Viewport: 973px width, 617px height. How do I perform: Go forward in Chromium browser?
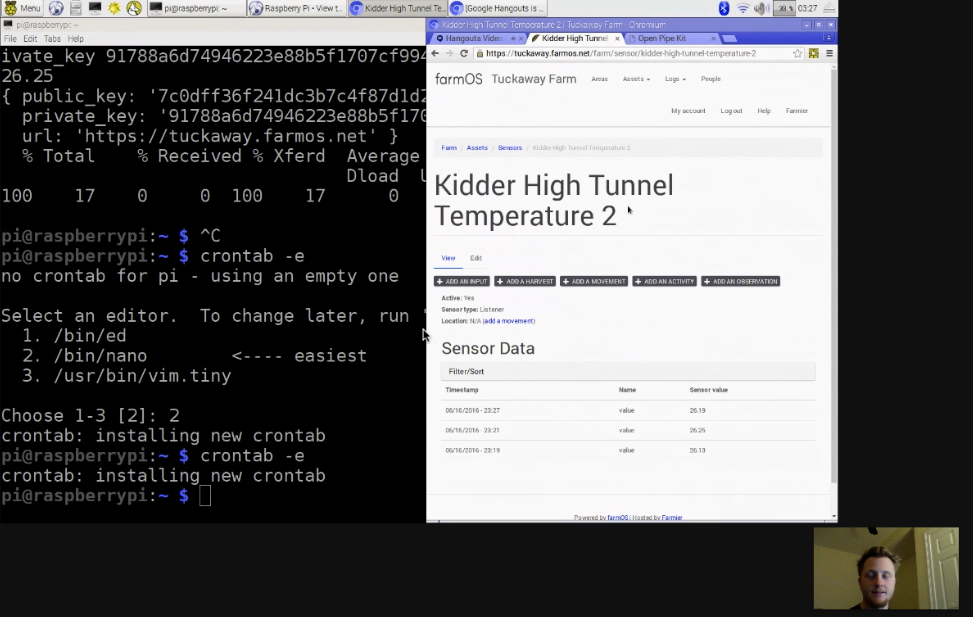point(449,53)
